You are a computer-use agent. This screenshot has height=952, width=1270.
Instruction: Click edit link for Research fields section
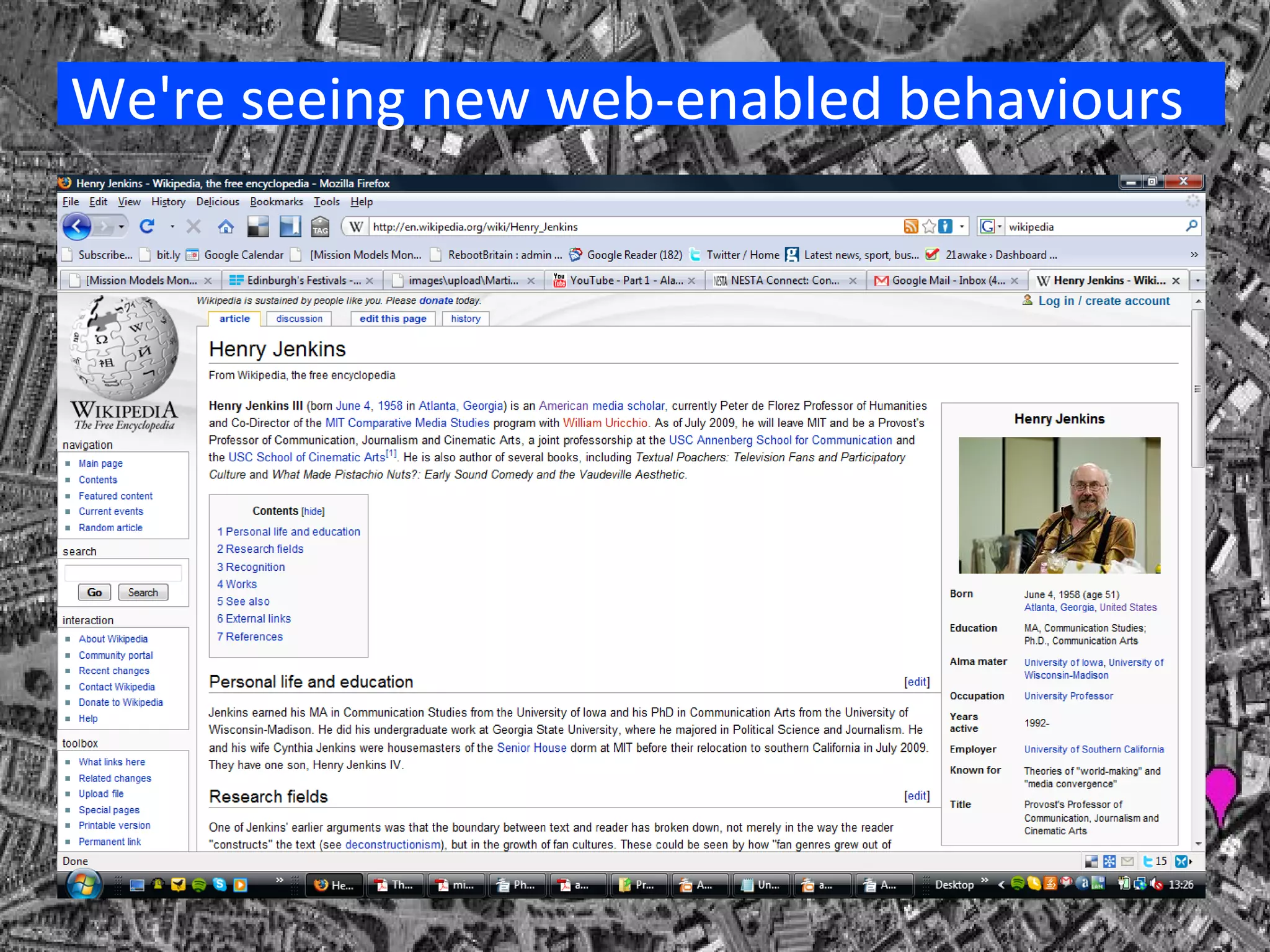point(917,796)
